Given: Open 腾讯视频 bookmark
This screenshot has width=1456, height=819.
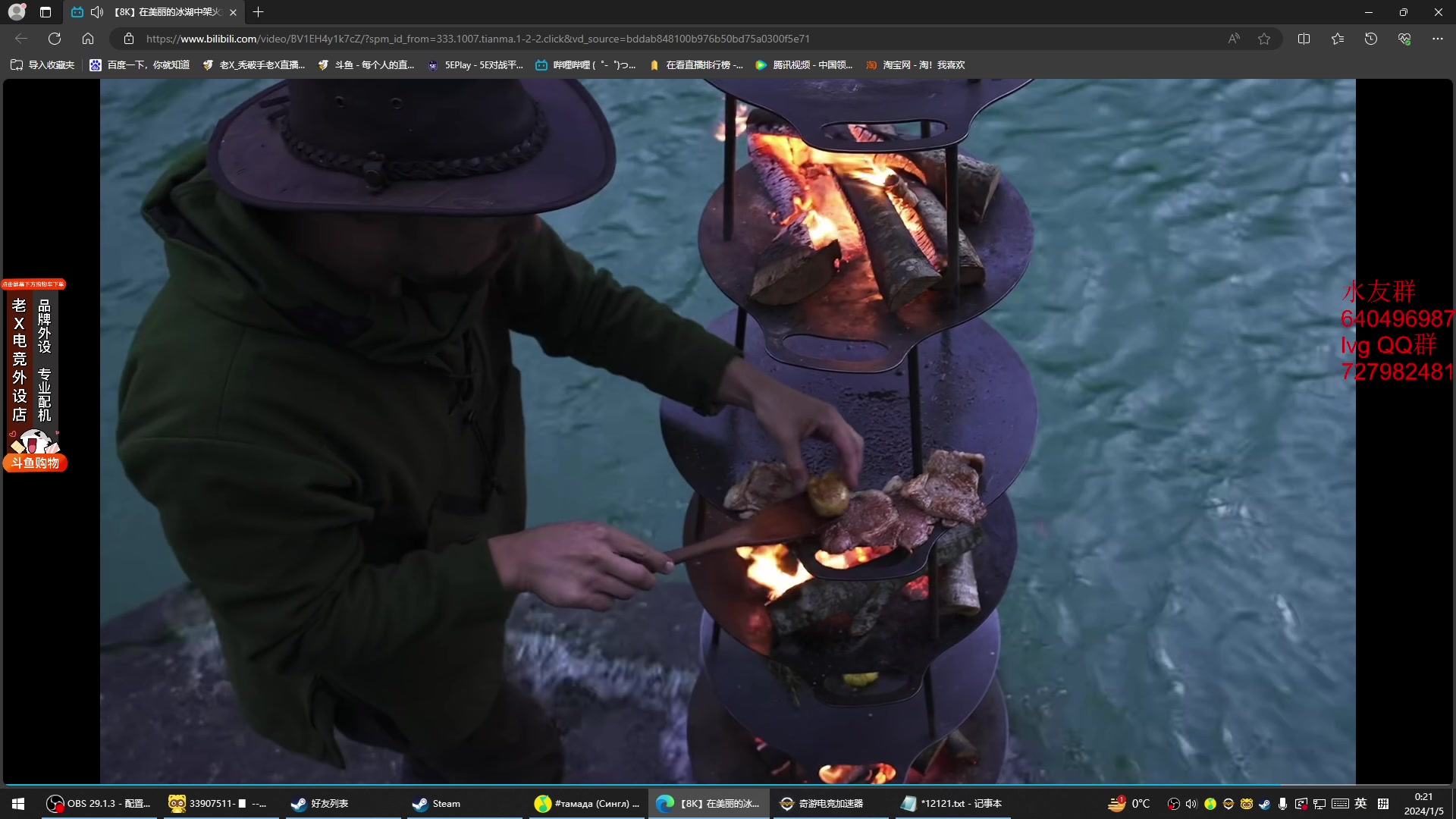Looking at the screenshot, I should pyautogui.click(x=804, y=65).
